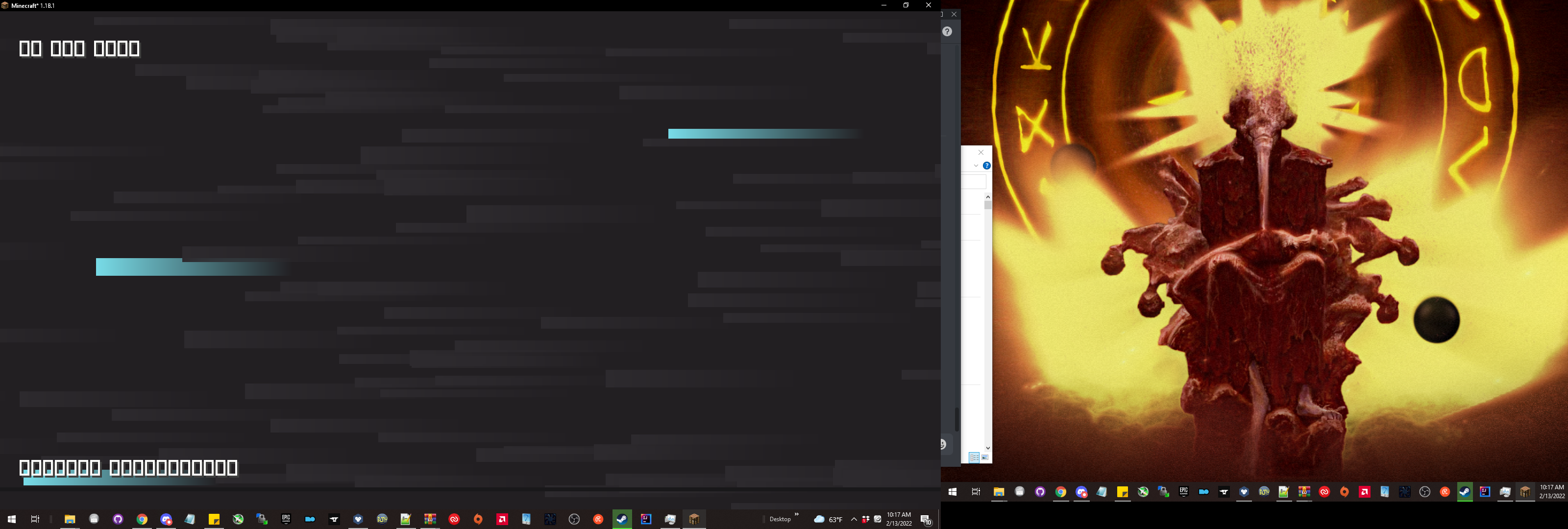
Task: Open Origin from the taskbar
Action: coord(478,519)
